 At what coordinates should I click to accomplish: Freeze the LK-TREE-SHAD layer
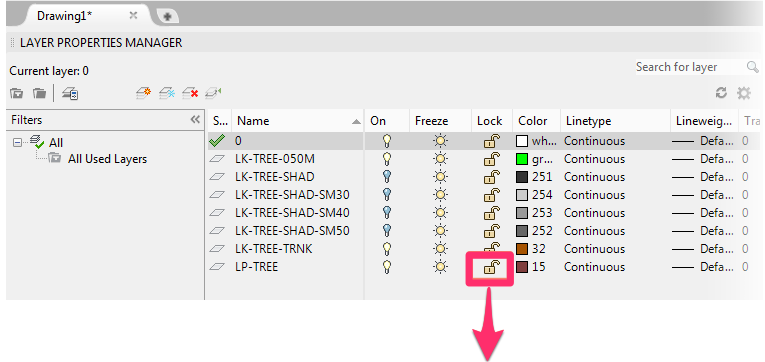(441, 177)
